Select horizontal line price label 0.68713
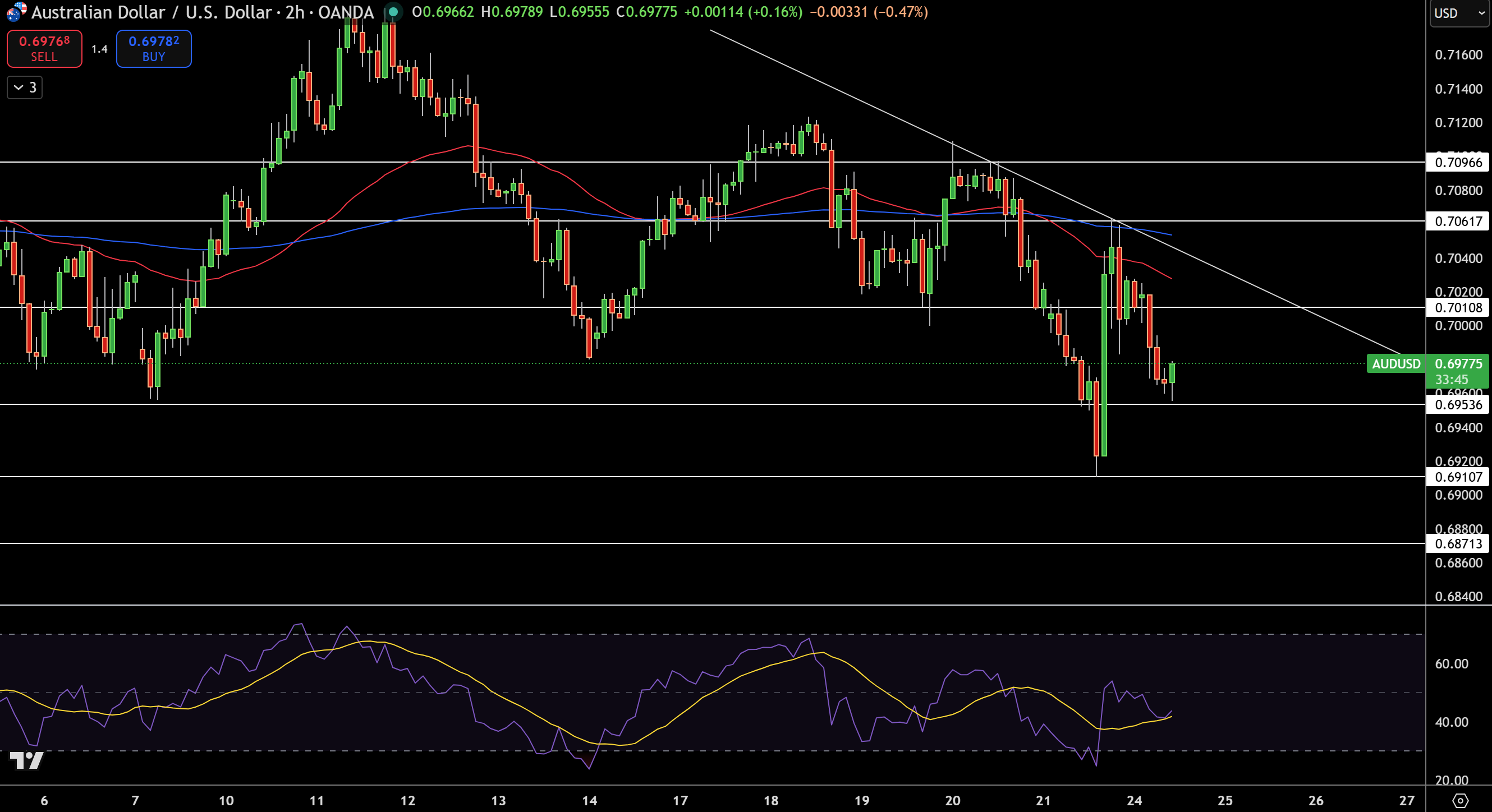 pos(1458,543)
